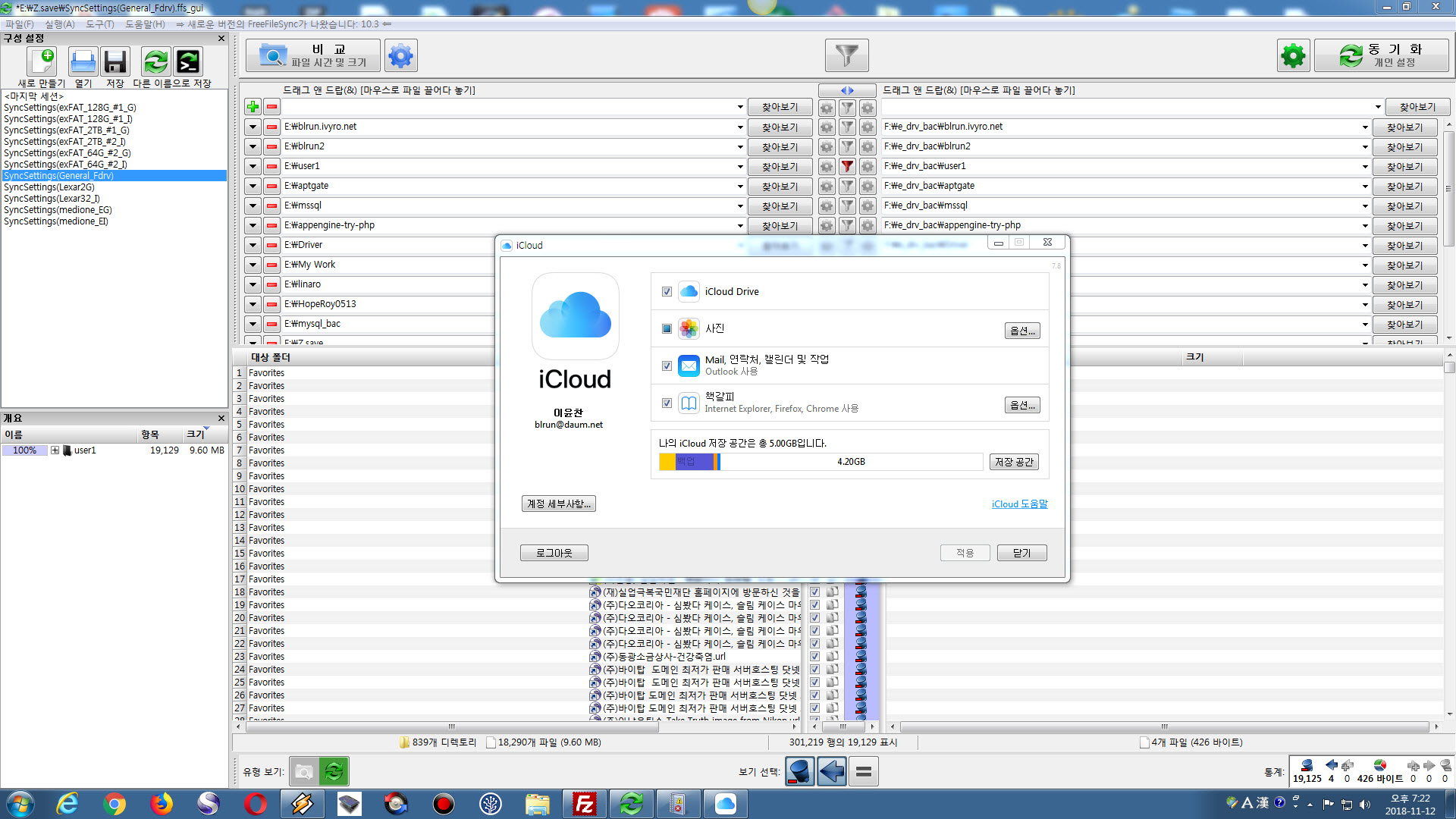
Task: Click the New configuration icon (새로 만들기)
Action: click(42, 61)
